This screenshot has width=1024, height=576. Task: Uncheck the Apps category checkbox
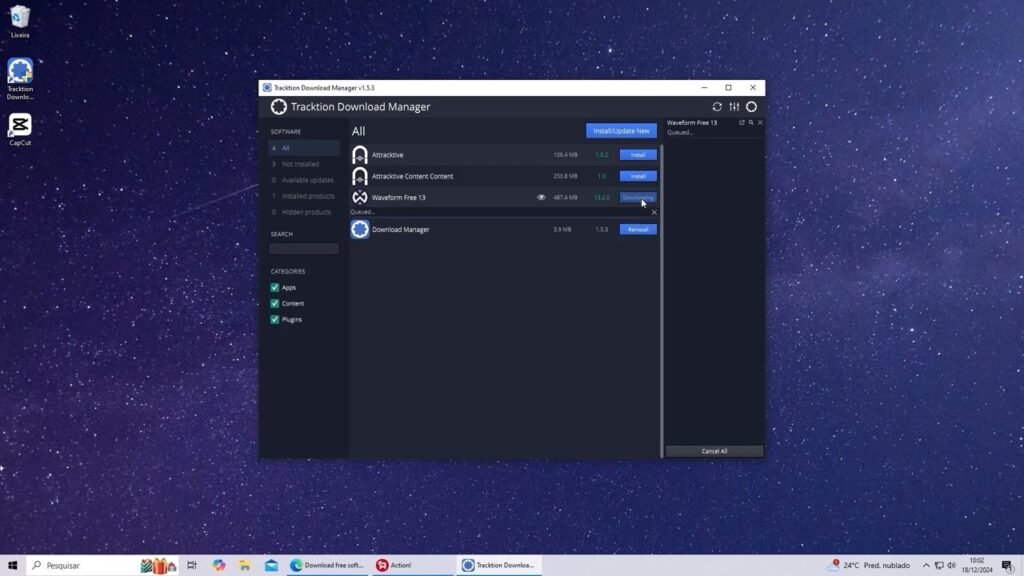tap(275, 287)
